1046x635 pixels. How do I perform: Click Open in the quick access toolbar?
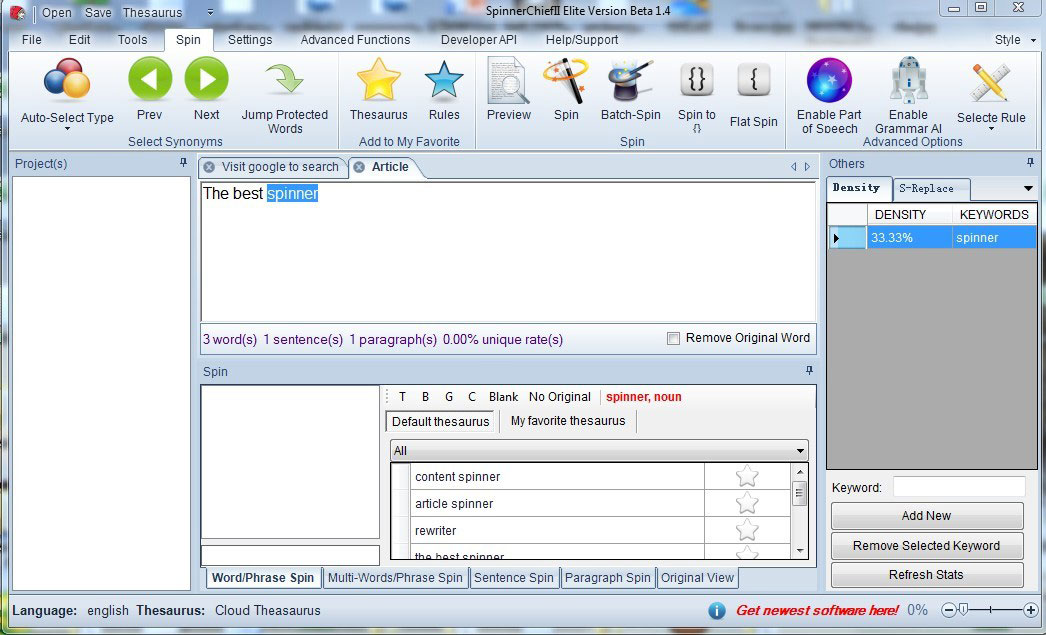(57, 12)
